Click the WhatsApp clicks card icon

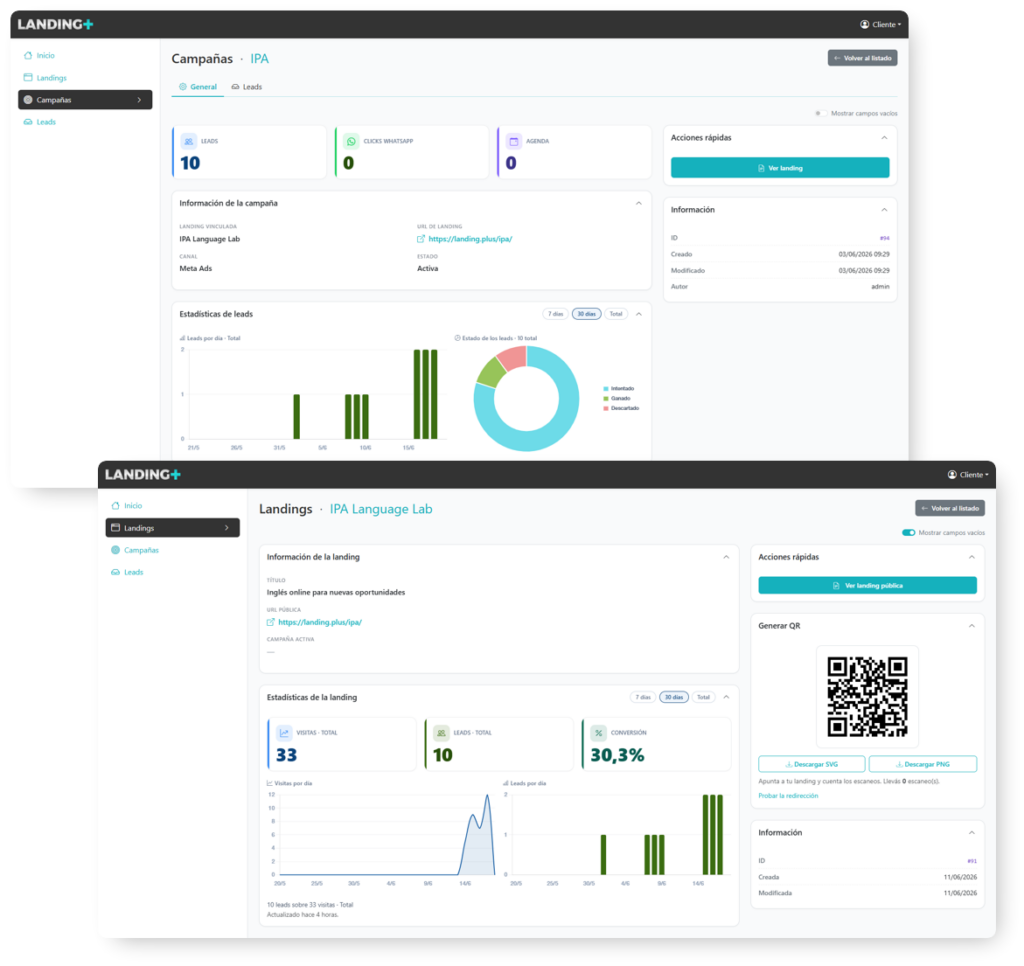[351, 141]
